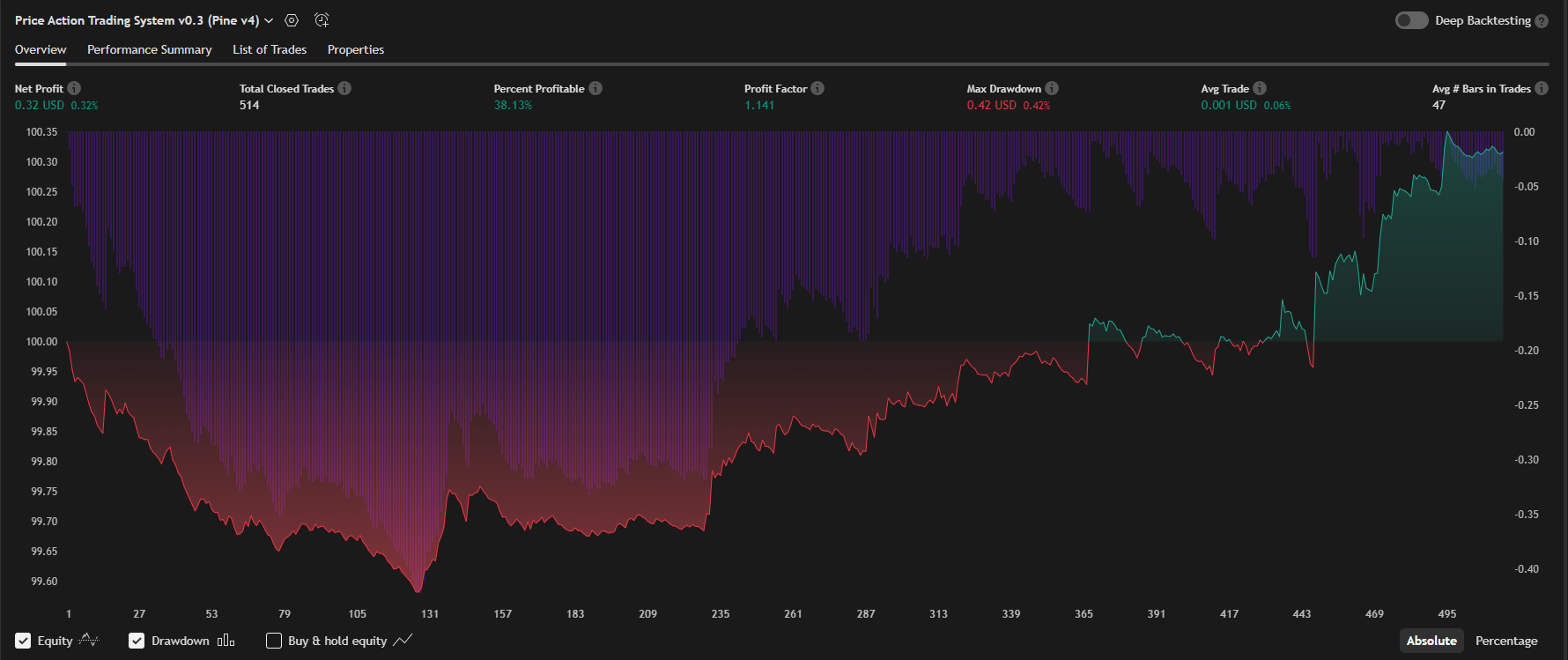
Task: Uncheck the Equity checkbox
Action: click(23, 641)
